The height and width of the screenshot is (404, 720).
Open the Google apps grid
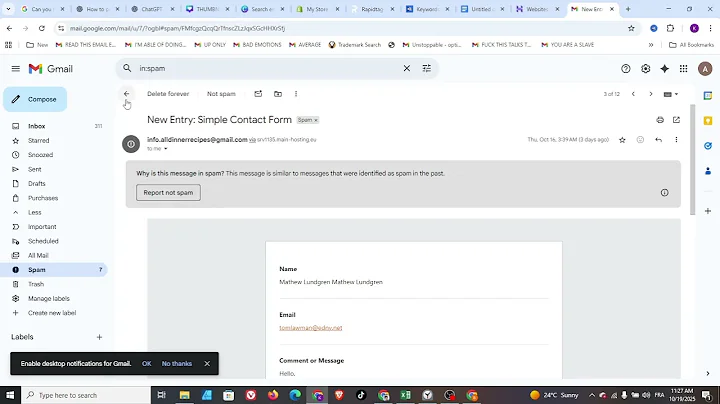point(683,68)
